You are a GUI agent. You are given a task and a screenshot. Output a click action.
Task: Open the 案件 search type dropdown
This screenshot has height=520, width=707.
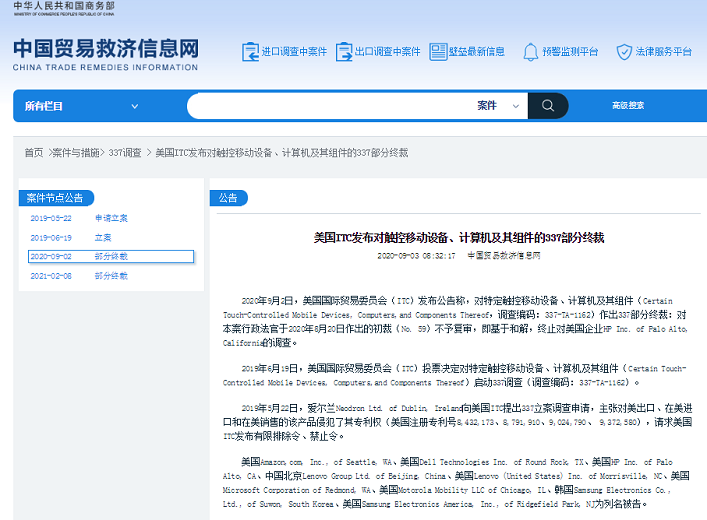coord(498,106)
